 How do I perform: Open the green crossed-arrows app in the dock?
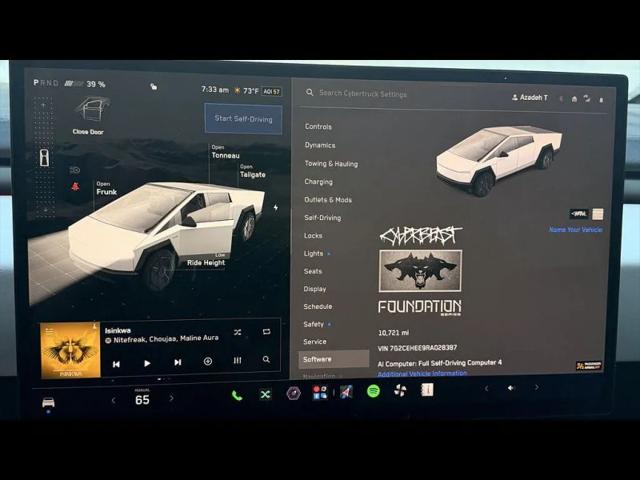pyautogui.click(x=265, y=394)
